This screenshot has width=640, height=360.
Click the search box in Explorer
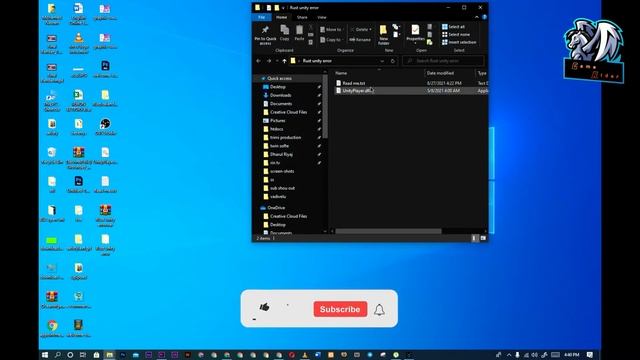[x=443, y=61]
